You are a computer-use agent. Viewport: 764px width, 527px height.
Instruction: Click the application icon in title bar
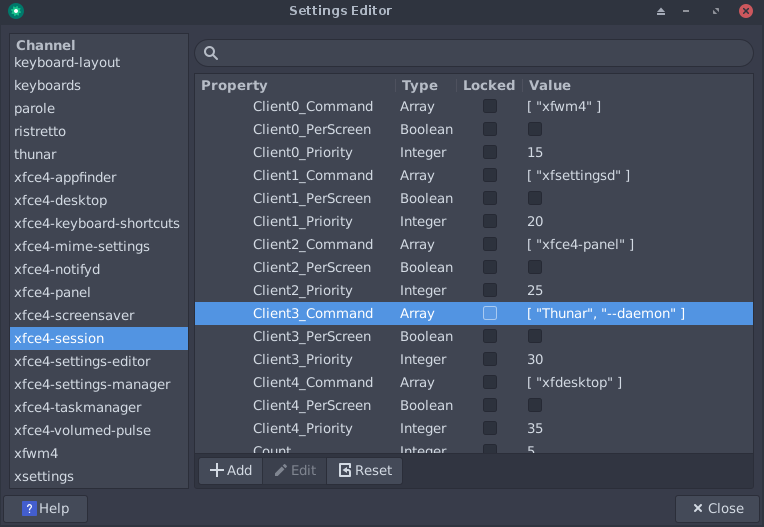15,11
